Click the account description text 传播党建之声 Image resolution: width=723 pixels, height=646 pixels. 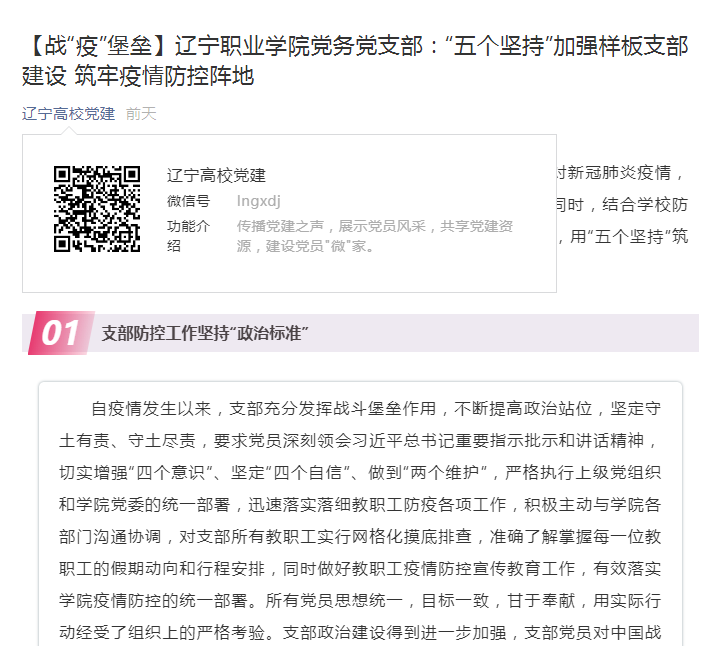tap(374, 236)
